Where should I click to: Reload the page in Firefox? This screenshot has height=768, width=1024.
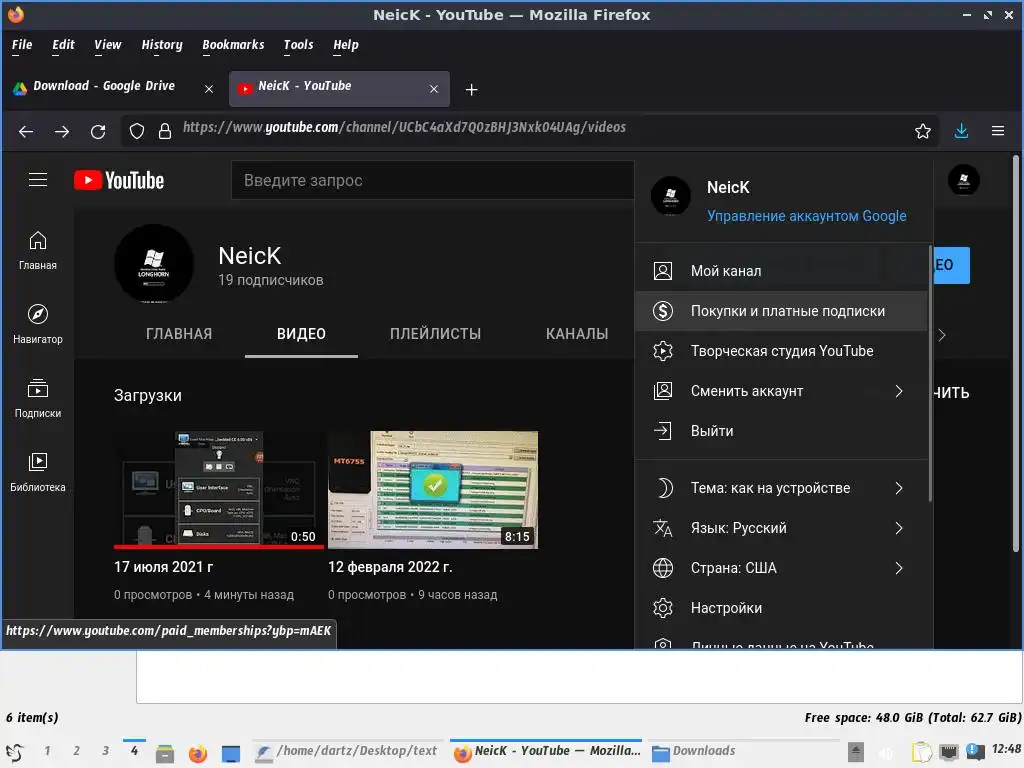click(x=98, y=131)
